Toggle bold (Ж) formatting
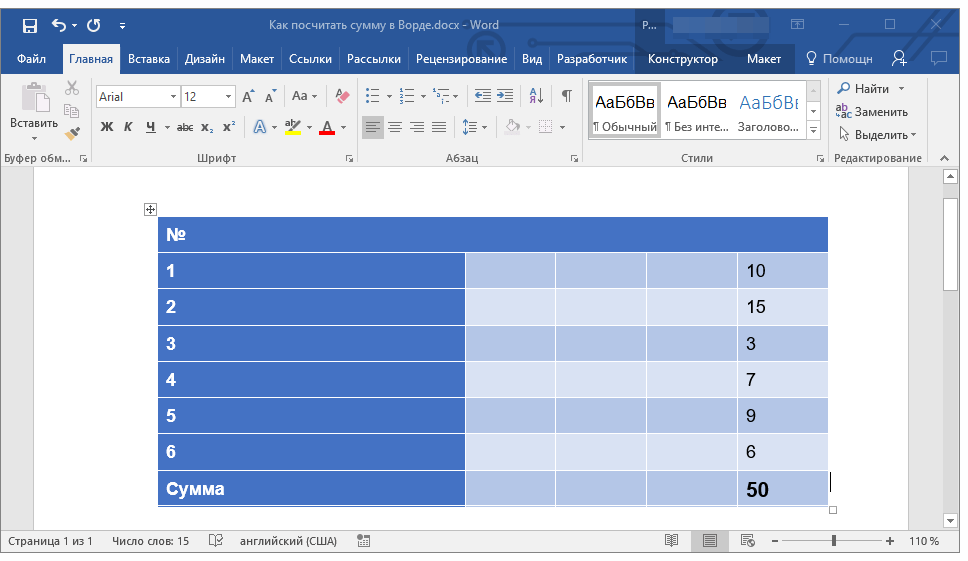Screen dimensions: 968x561 107,127
